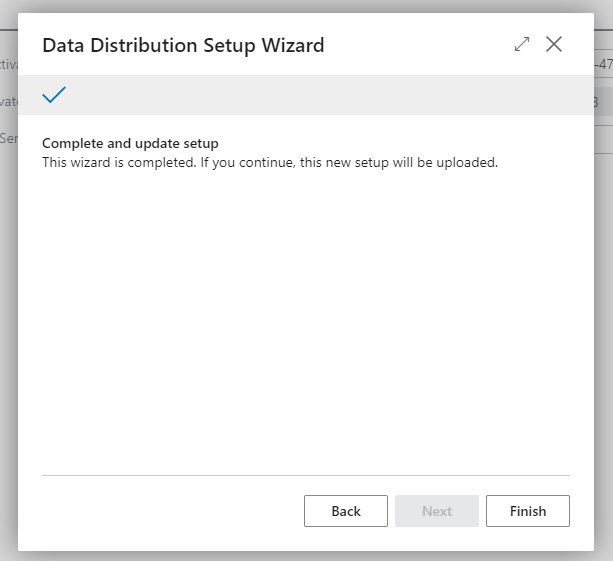Viewport: 613px width, 561px height.
Task: Click the separator line above the buttons
Action: pos(305,475)
